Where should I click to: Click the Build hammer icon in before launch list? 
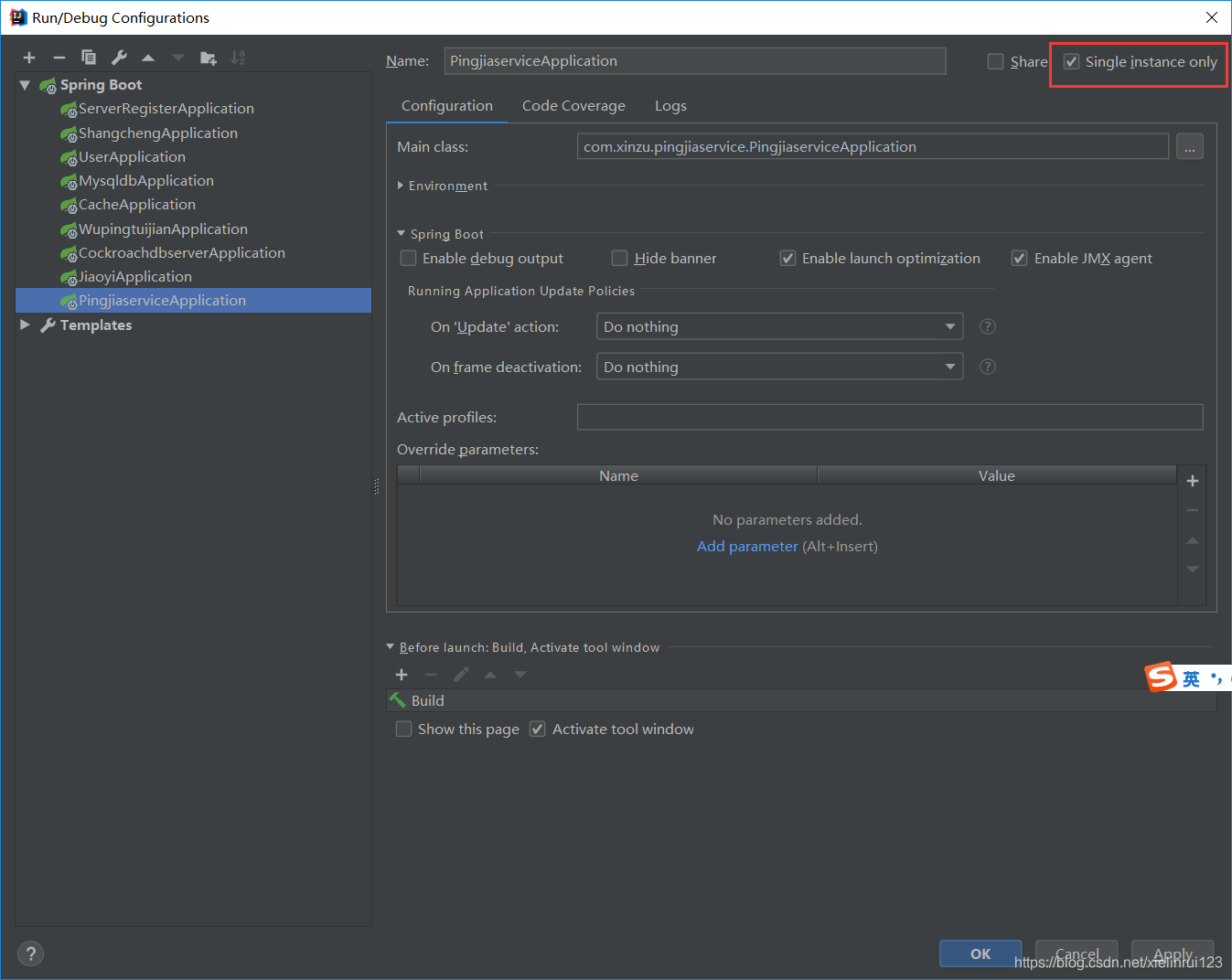397,700
